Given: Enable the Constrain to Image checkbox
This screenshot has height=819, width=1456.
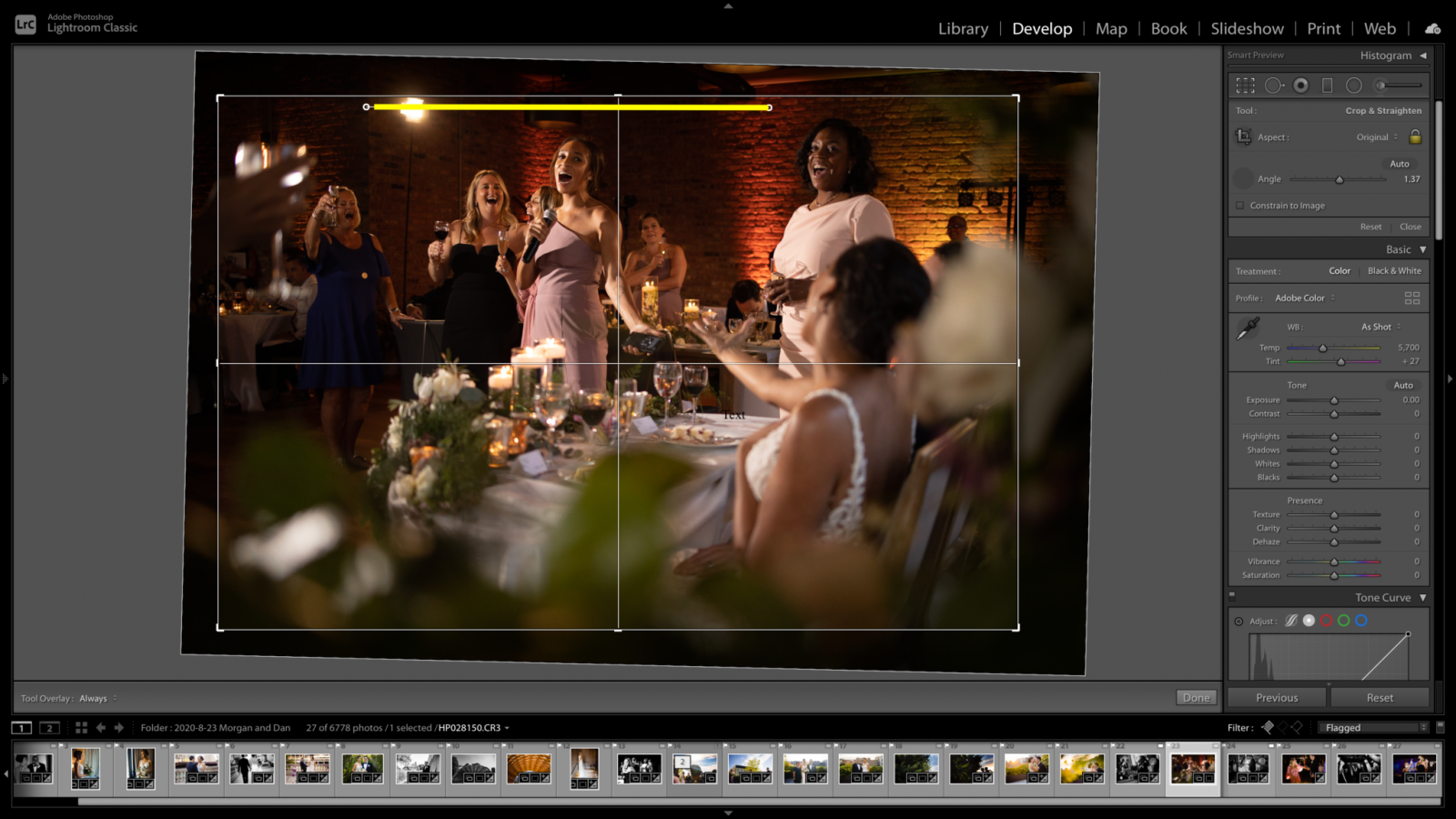Looking at the screenshot, I should [1239, 205].
